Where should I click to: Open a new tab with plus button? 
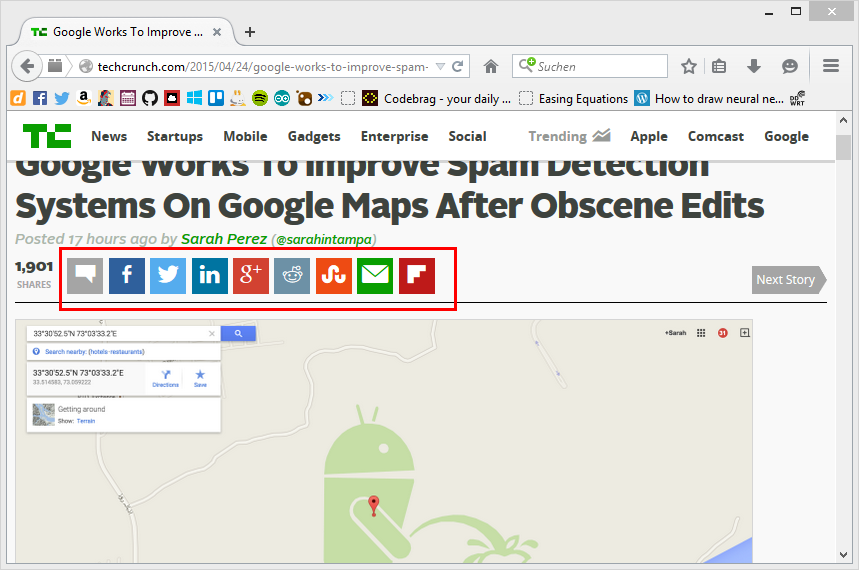pos(250,32)
